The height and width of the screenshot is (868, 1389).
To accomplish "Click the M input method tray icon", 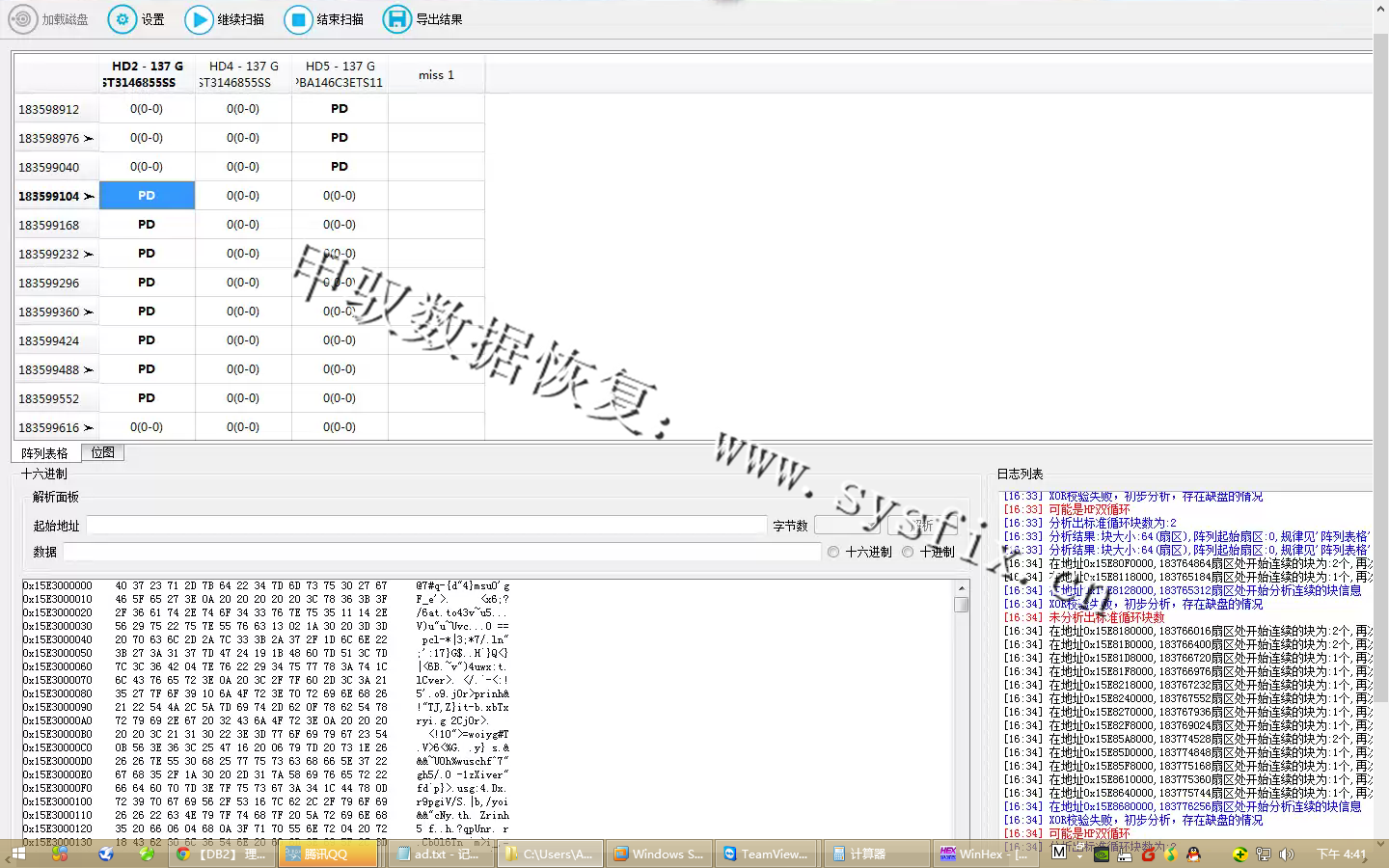I will [1059, 854].
